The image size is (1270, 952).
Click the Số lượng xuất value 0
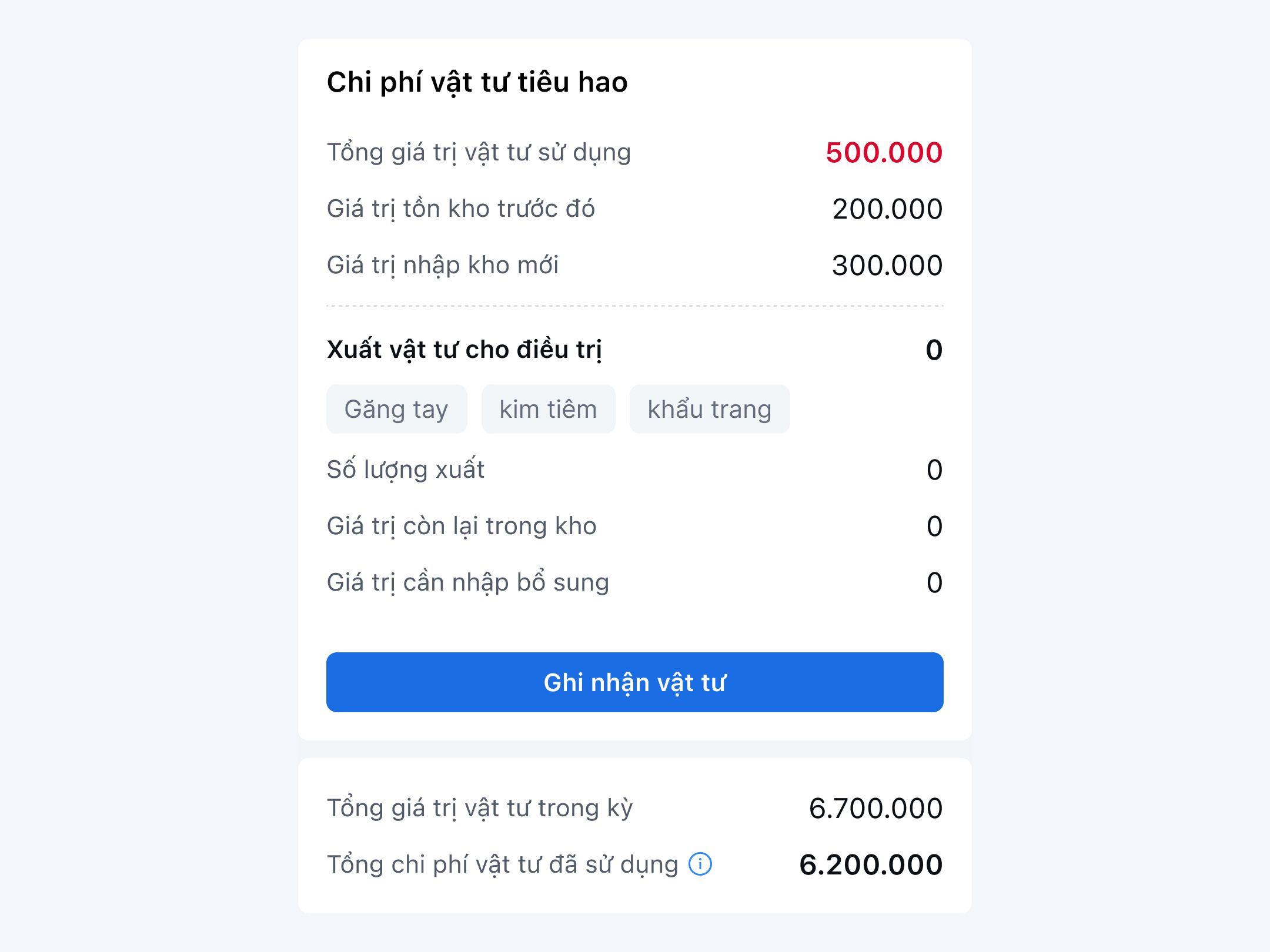click(934, 470)
